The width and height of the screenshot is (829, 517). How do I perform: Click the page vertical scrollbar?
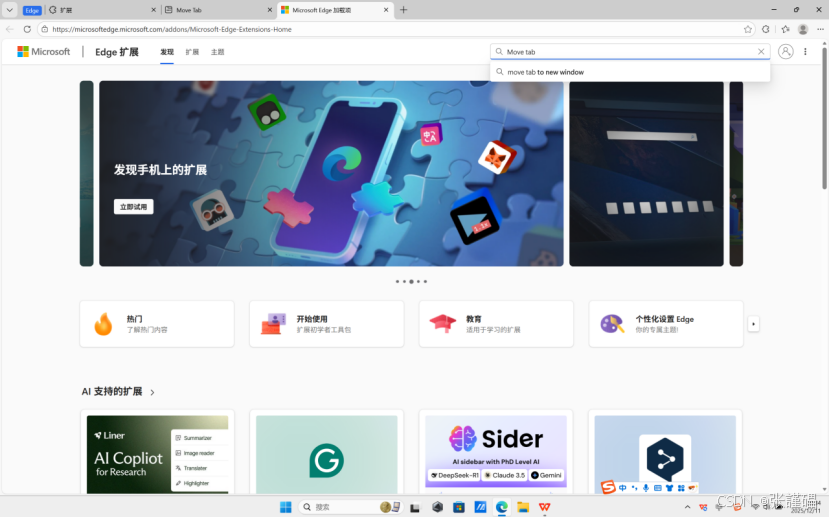coord(824,118)
